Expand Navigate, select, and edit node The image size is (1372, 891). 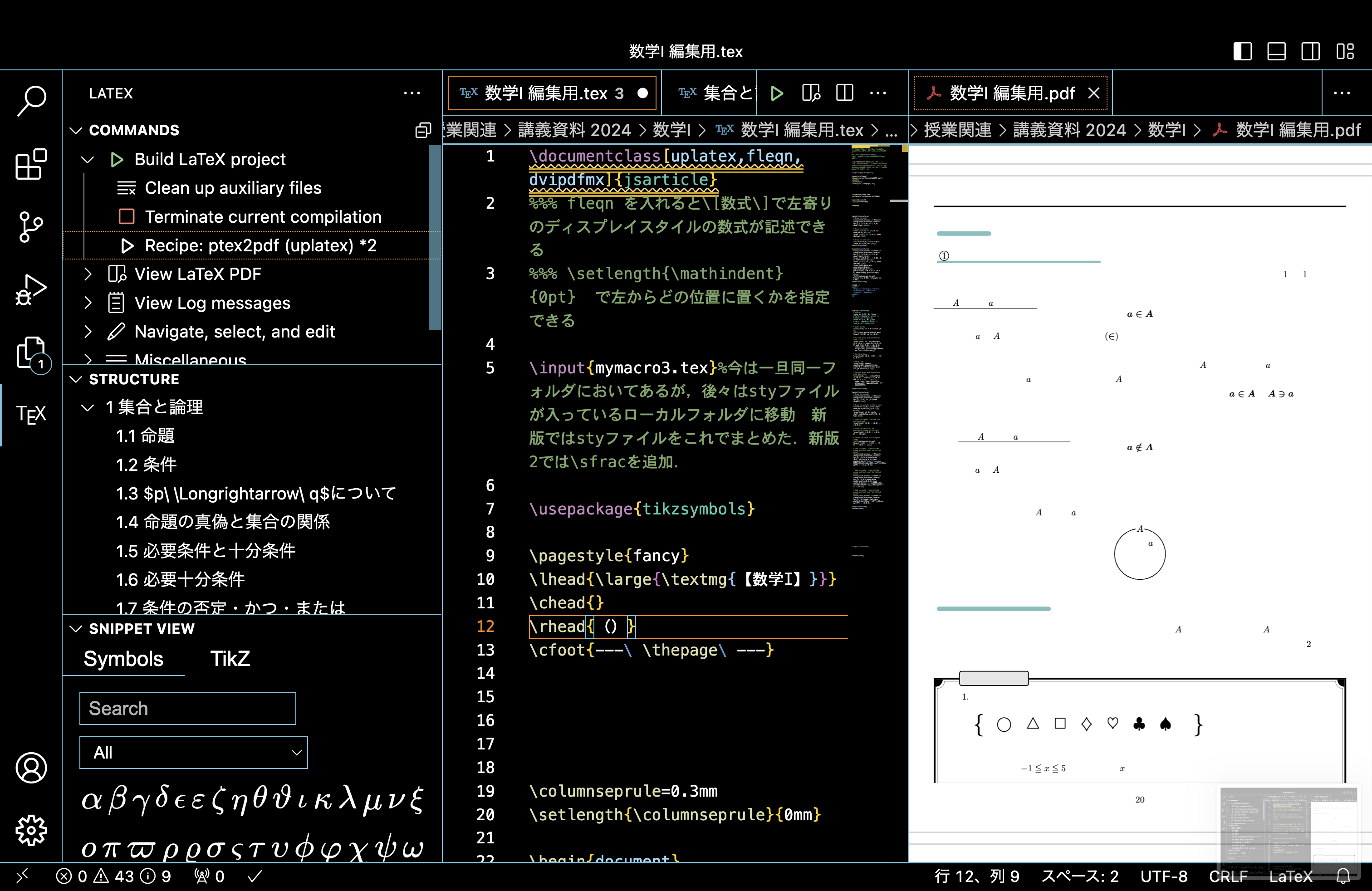click(x=88, y=331)
